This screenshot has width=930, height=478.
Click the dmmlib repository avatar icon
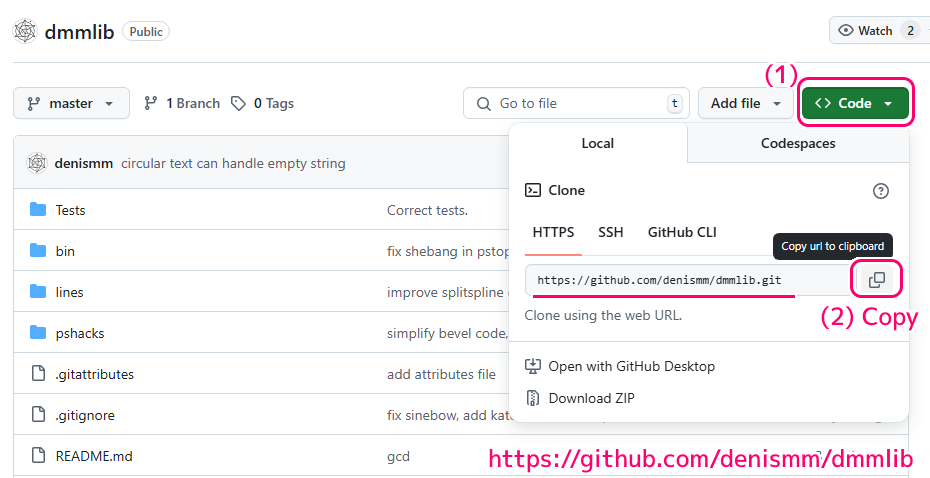point(25,31)
